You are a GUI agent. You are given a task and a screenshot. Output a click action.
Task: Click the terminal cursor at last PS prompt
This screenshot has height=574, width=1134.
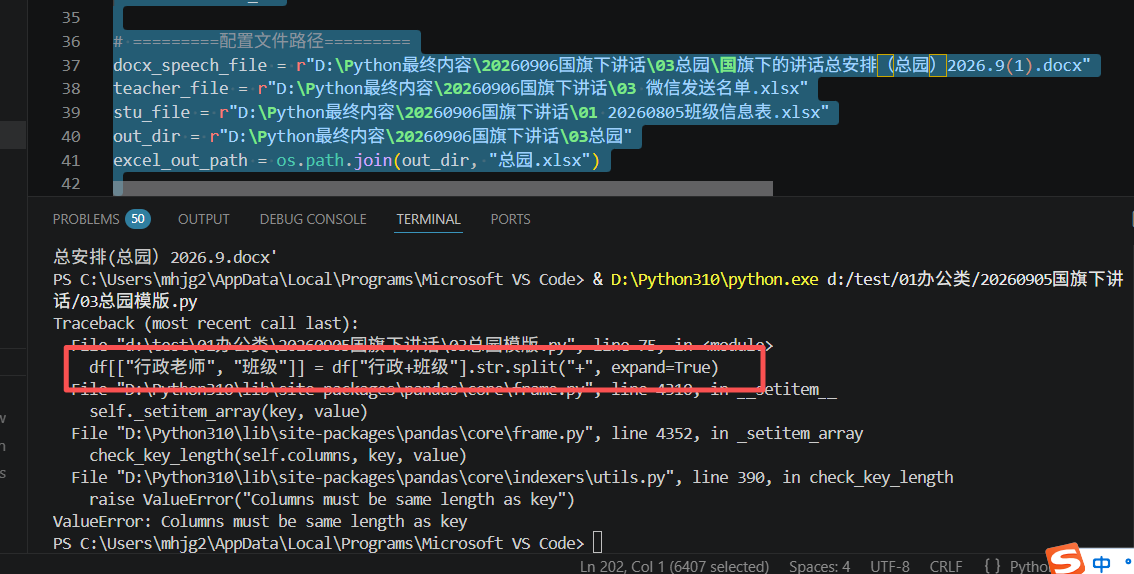point(597,542)
